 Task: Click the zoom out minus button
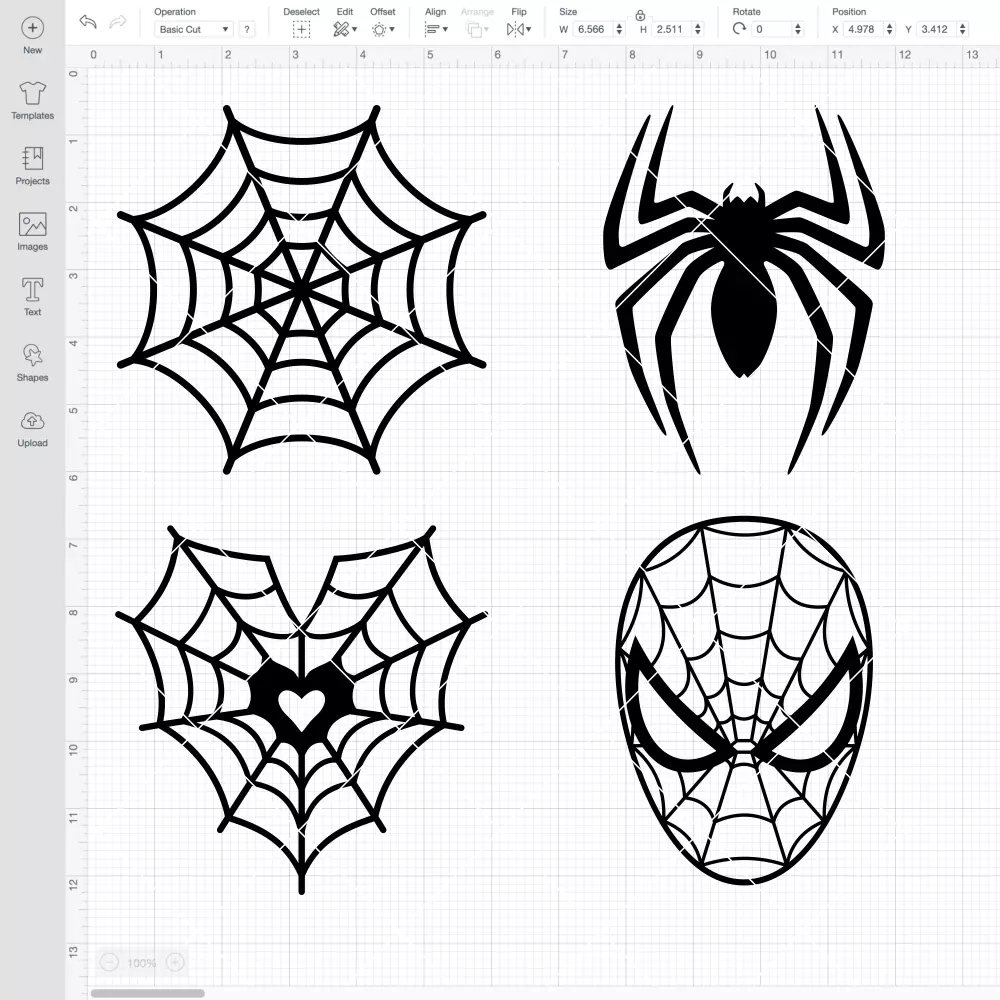pos(109,962)
